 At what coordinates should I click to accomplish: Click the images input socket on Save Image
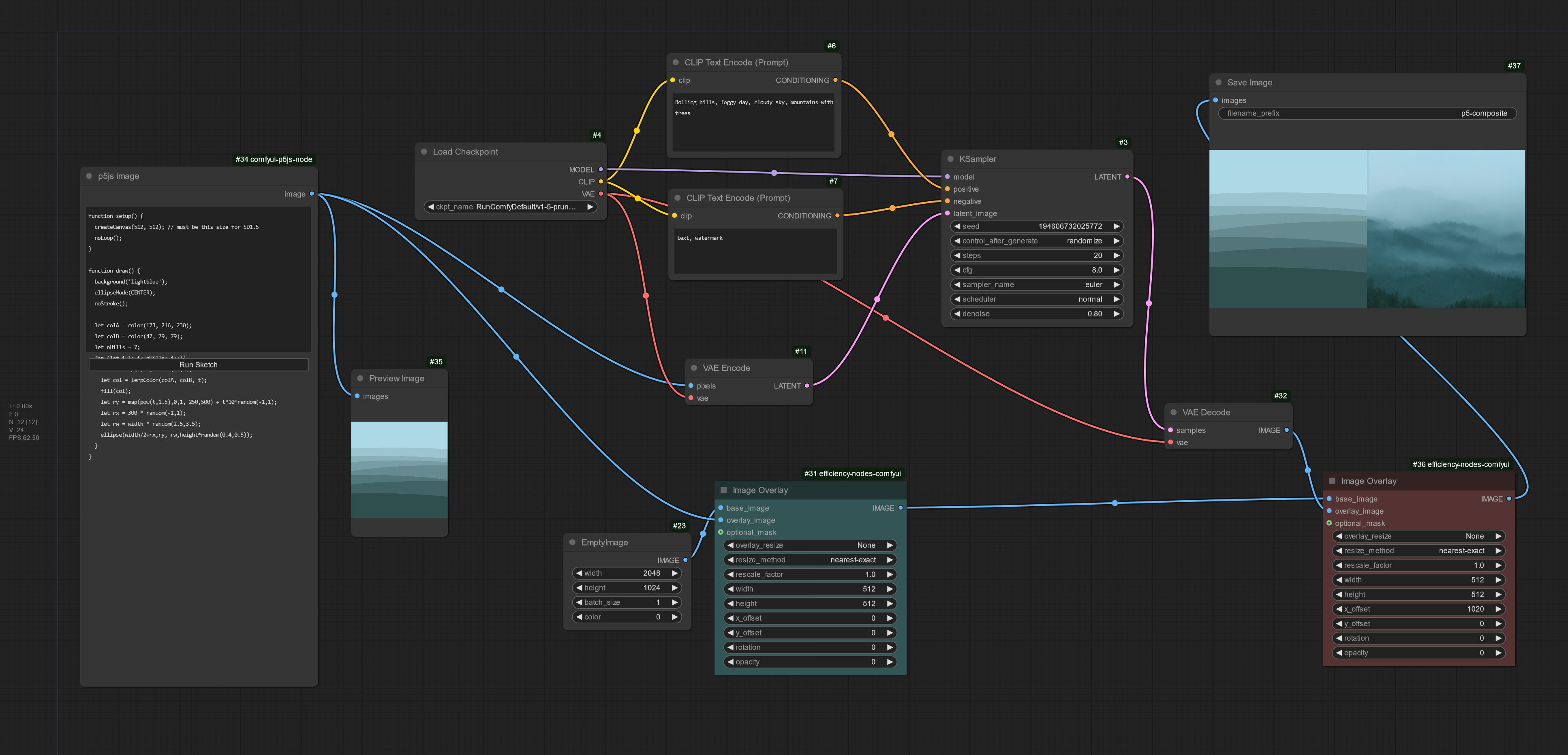1215,100
